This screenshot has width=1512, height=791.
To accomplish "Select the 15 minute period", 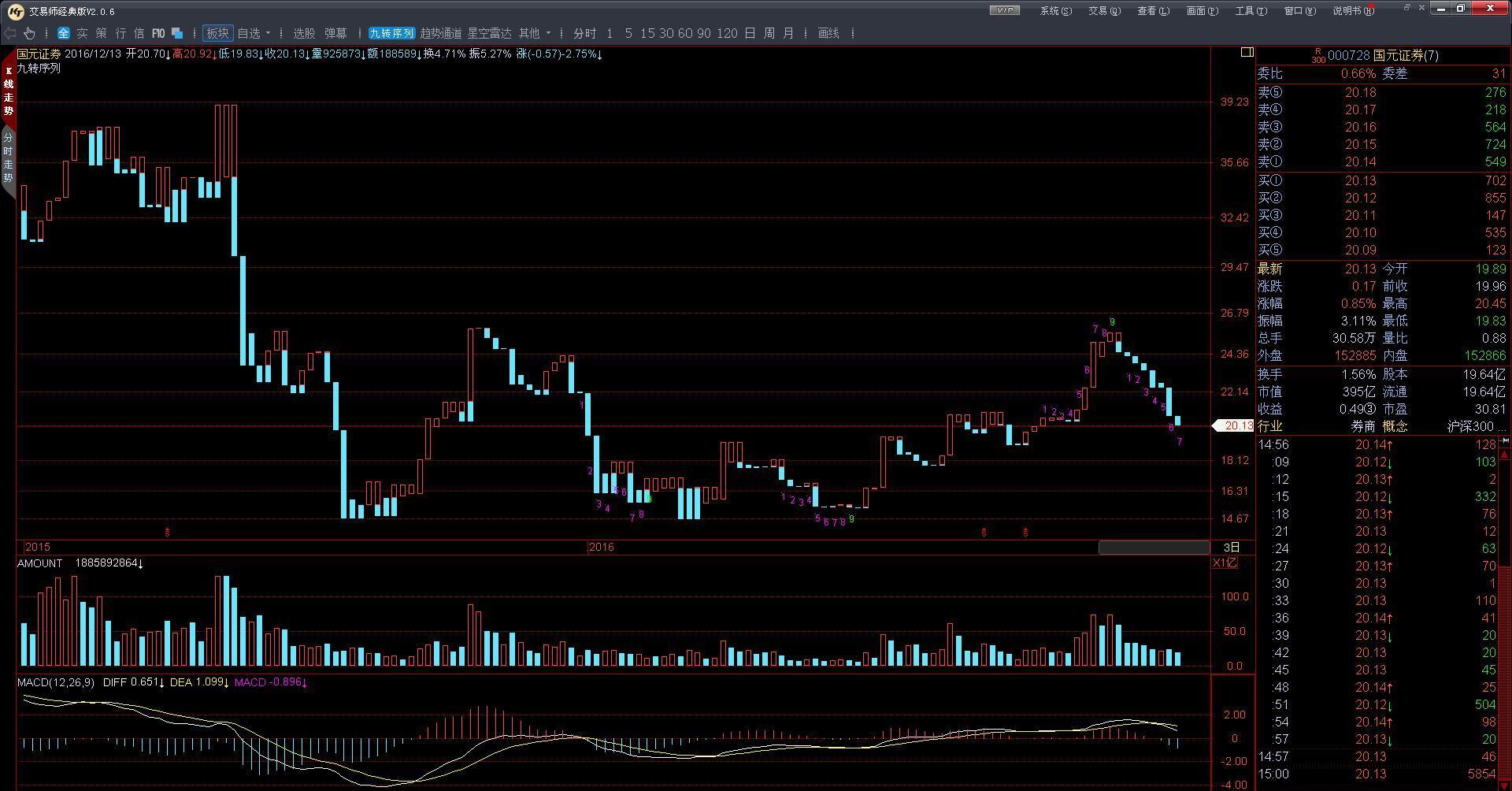I will click(647, 33).
